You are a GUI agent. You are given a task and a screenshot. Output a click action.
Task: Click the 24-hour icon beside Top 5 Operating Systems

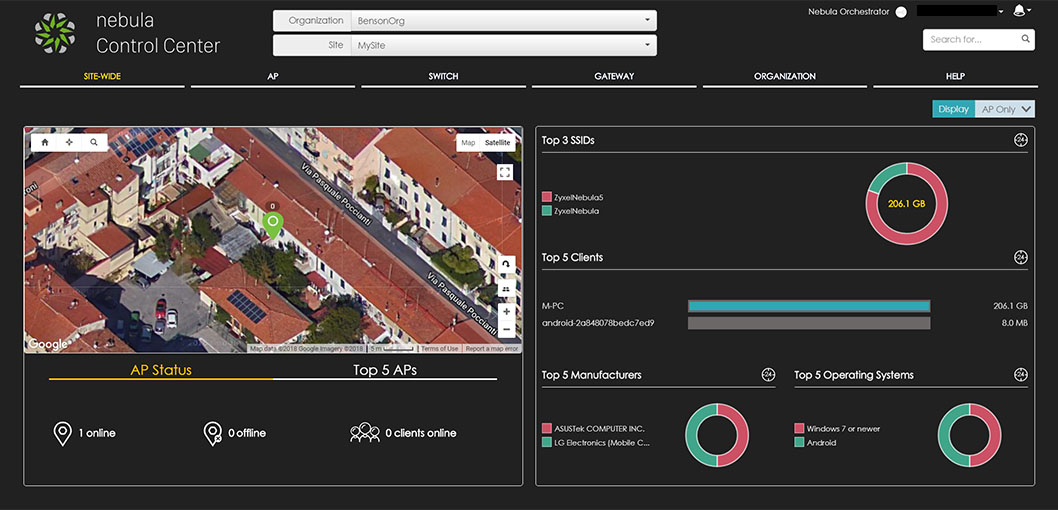(1020, 374)
